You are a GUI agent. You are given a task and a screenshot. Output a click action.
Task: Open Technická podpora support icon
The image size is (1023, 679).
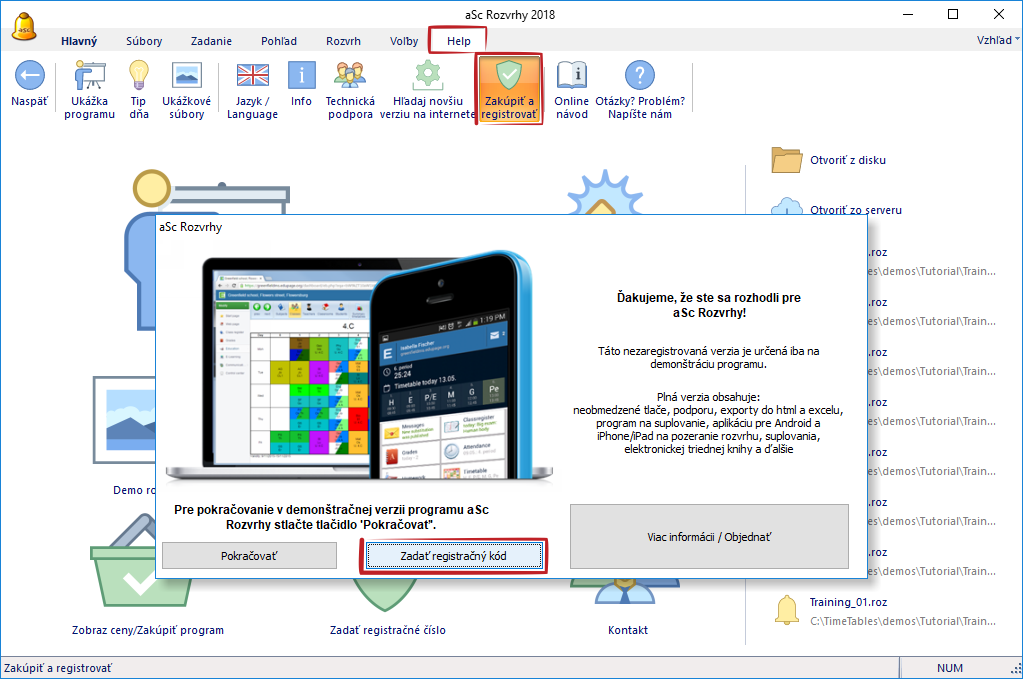(x=350, y=77)
